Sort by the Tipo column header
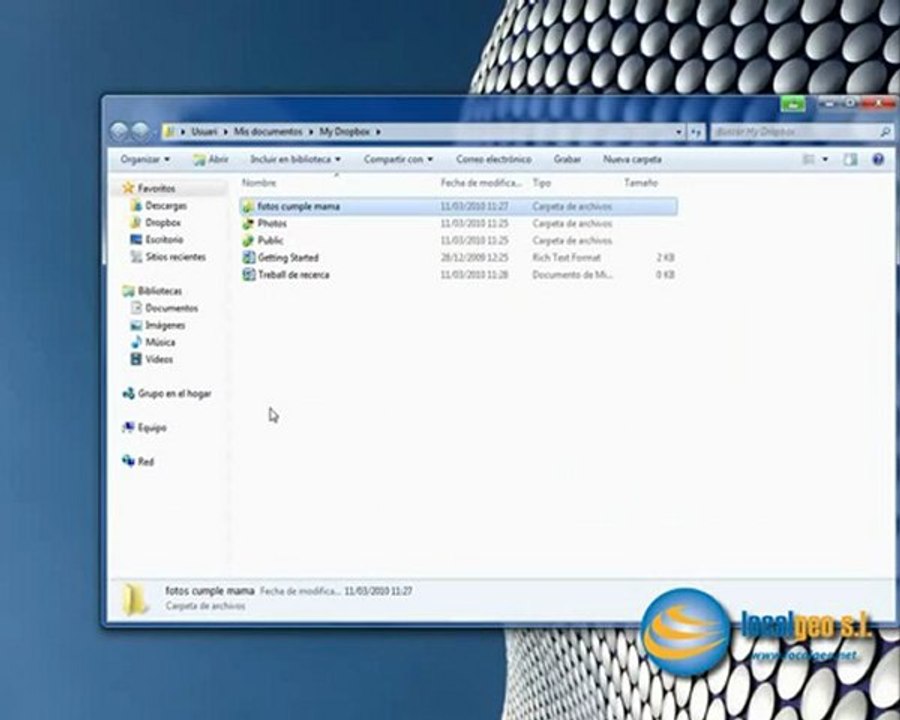 [x=541, y=183]
